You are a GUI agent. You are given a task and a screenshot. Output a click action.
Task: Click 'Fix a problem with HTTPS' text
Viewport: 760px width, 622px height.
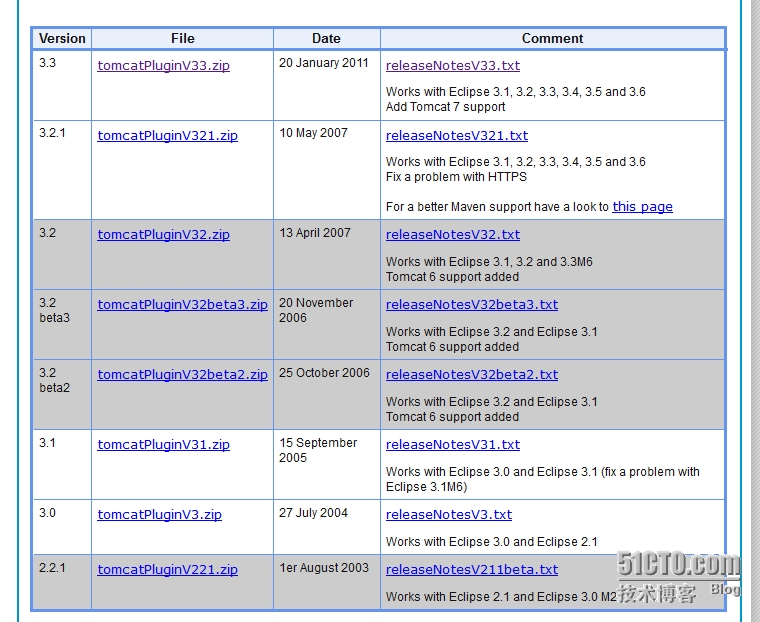(456, 176)
